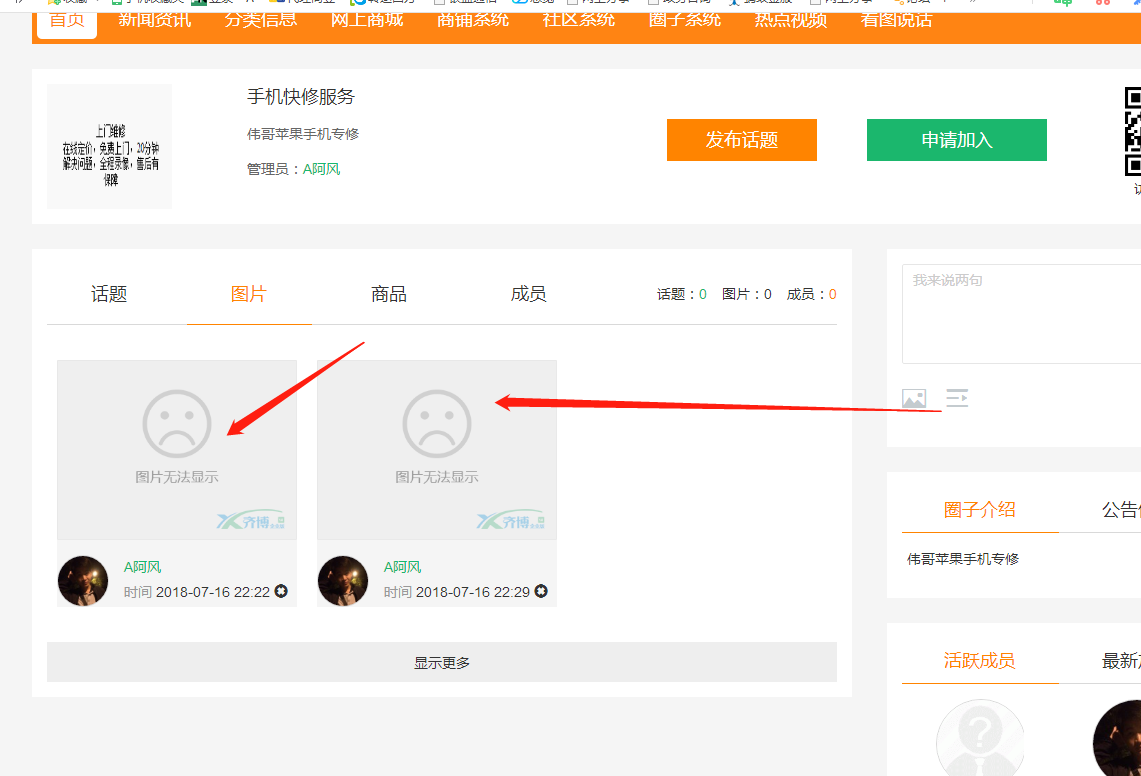1141x776 pixels.
Task: Click the orange 发布话题 button
Action: tap(742, 140)
